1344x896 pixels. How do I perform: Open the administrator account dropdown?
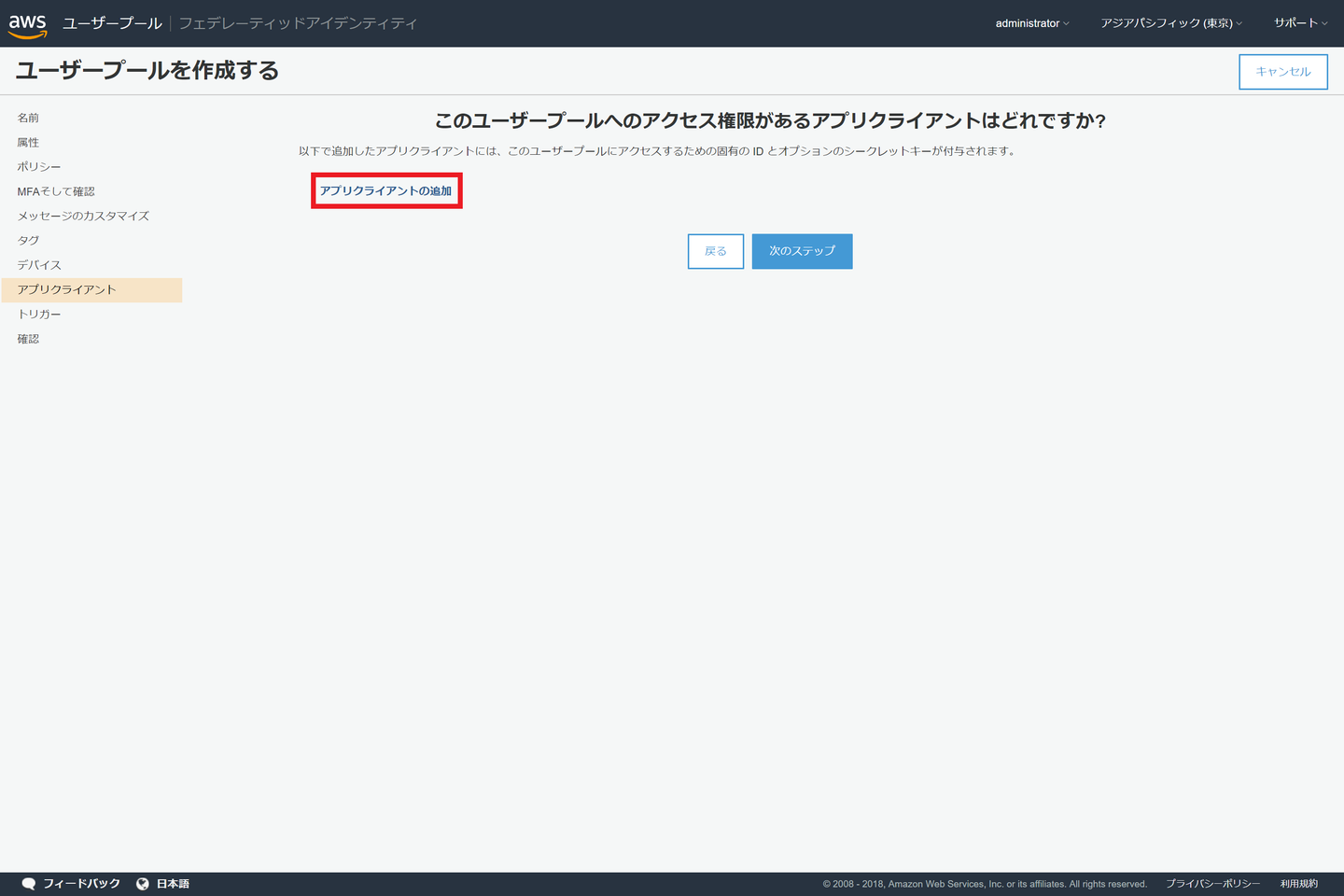[1032, 23]
